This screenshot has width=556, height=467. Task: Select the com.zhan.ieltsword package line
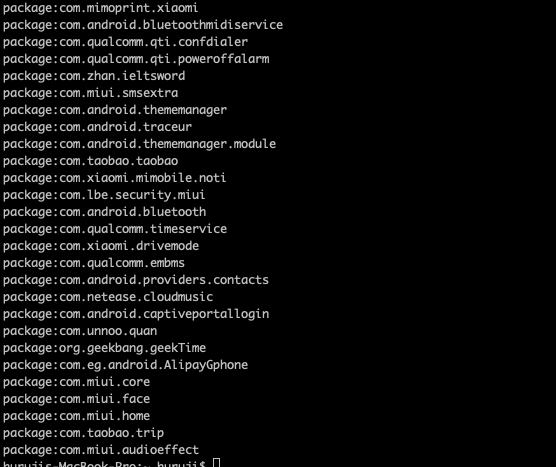click(x=94, y=76)
